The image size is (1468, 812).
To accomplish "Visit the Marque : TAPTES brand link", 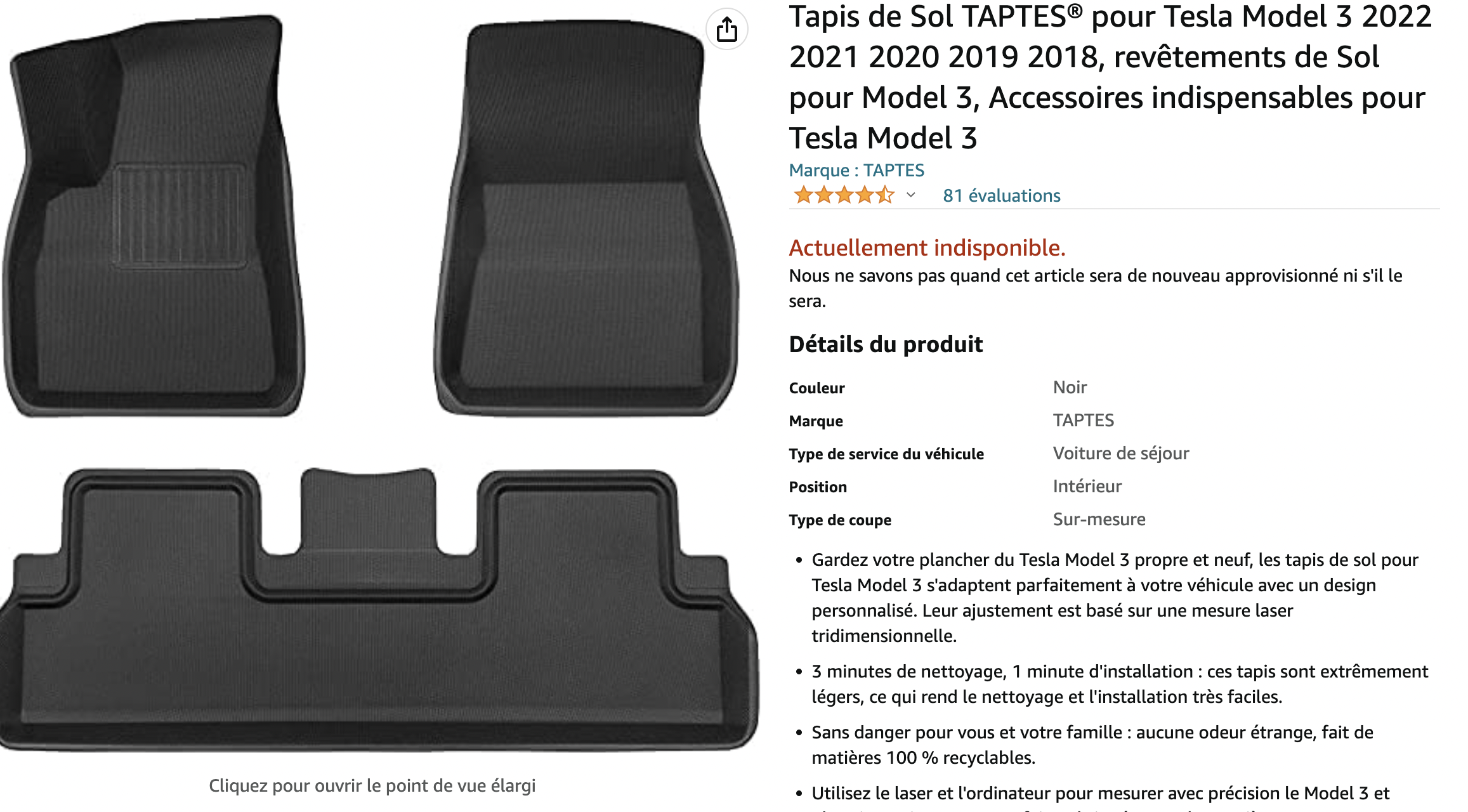I will pyautogui.click(x=856, y=170).
